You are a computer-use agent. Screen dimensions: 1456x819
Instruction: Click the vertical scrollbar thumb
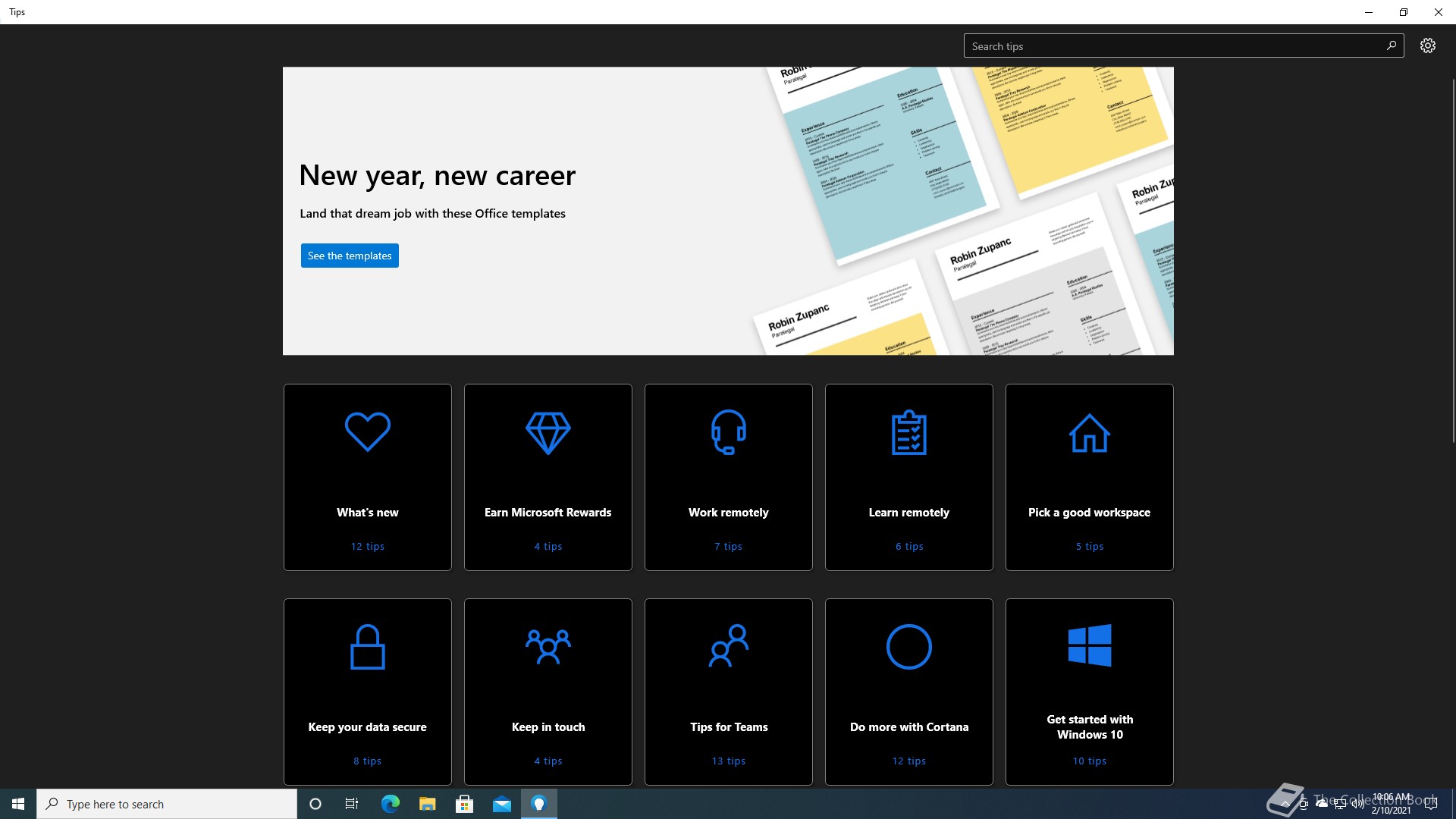tap(1453, 260)
